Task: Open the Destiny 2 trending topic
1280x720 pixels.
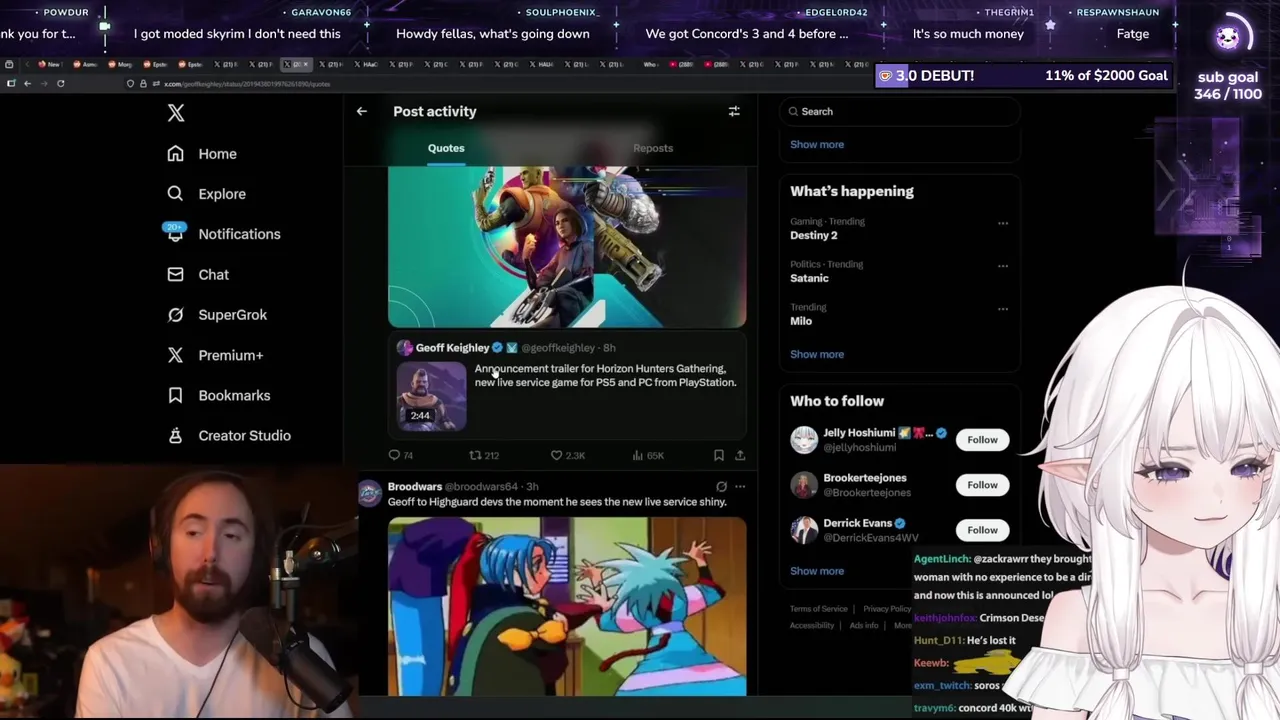Action: point(814,236)
